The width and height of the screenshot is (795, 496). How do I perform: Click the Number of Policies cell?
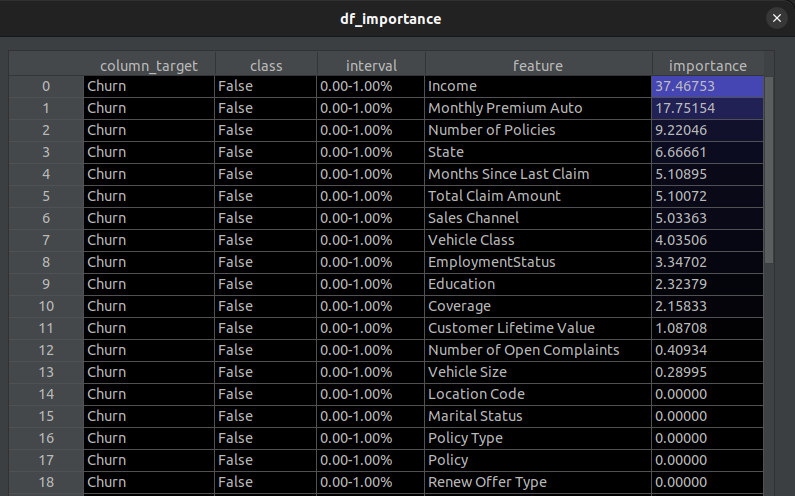538,130
